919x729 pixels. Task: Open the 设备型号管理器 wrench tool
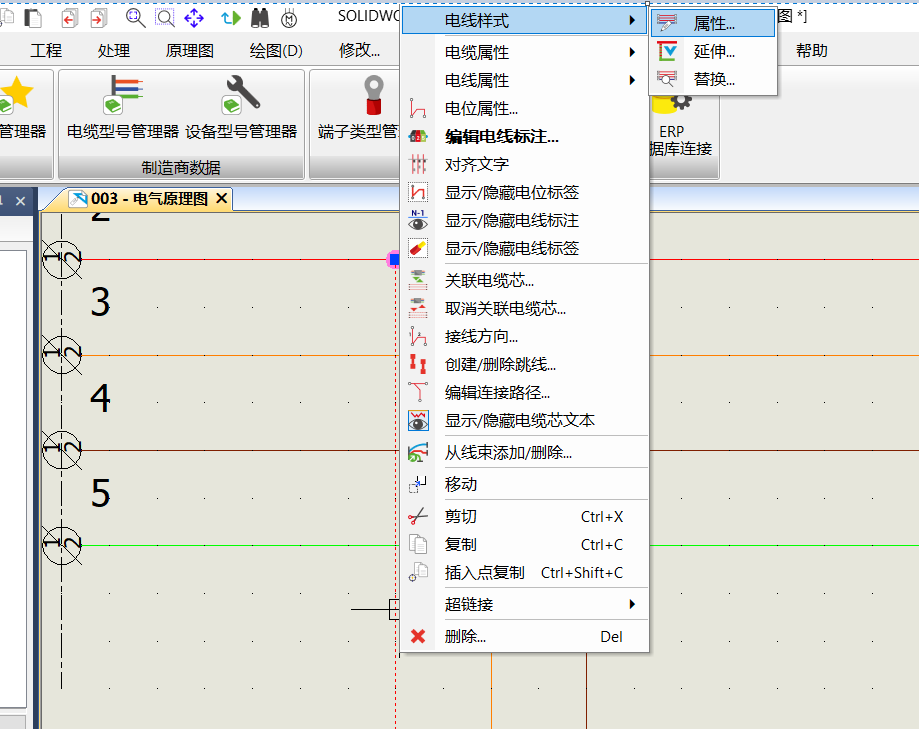241,108
